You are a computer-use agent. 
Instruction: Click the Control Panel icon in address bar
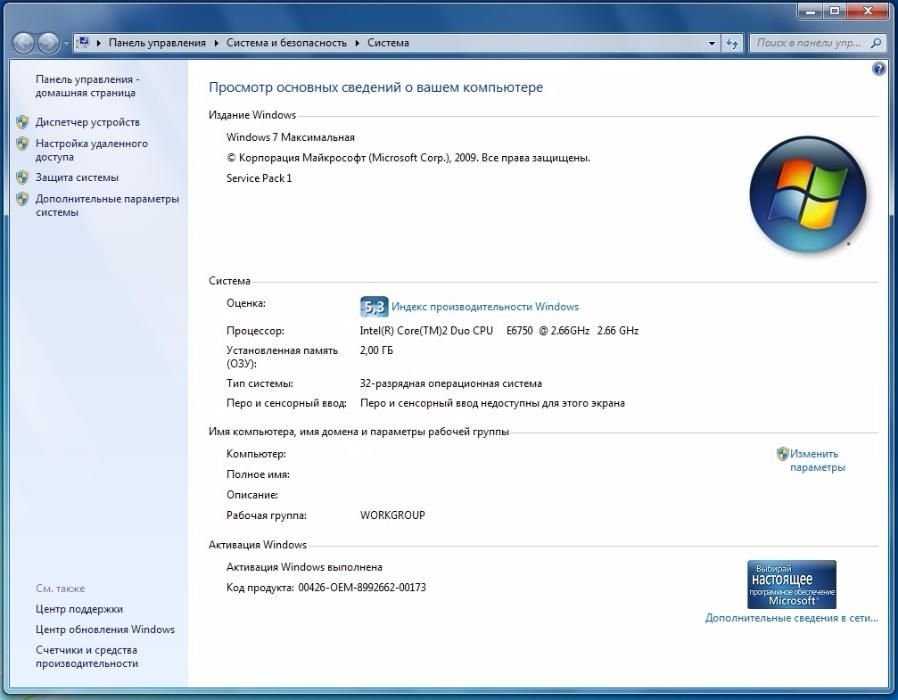84,42
